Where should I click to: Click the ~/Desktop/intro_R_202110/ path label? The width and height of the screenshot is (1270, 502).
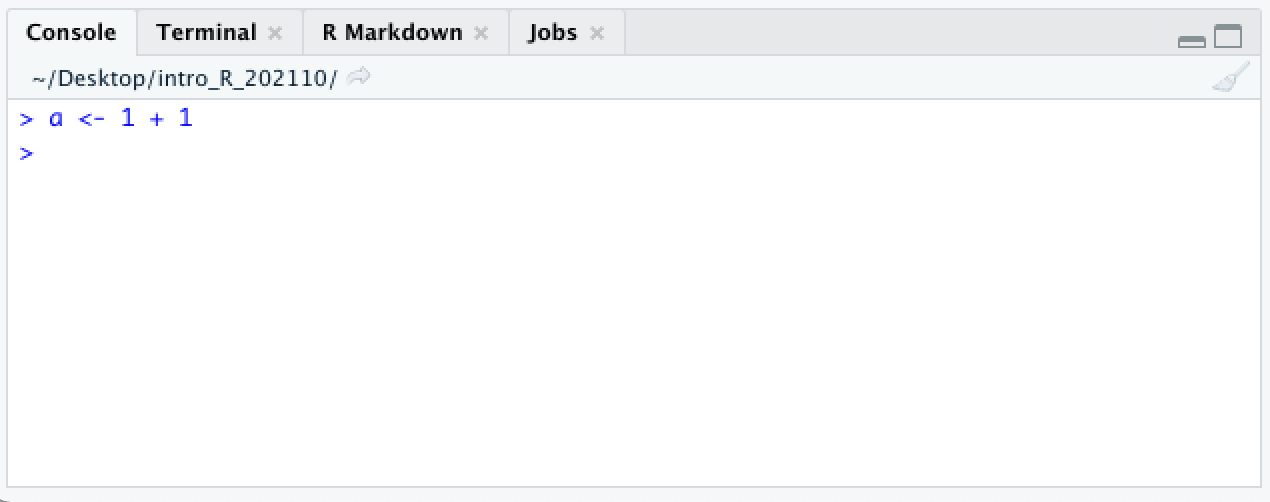(185, 77)
